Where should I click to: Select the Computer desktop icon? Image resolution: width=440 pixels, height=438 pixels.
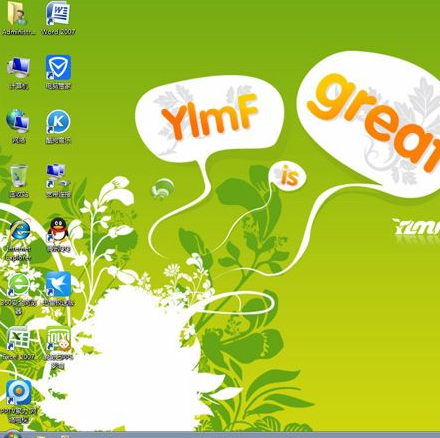[18, 72]
